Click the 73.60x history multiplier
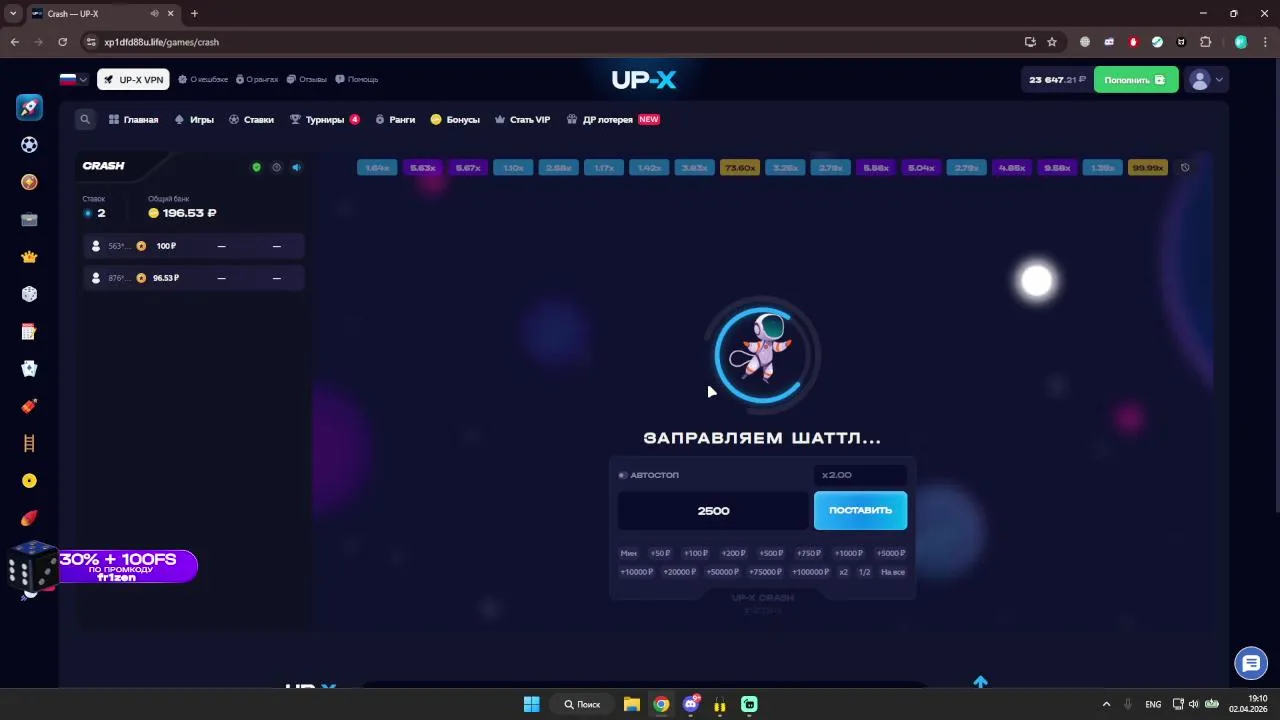 740,168
